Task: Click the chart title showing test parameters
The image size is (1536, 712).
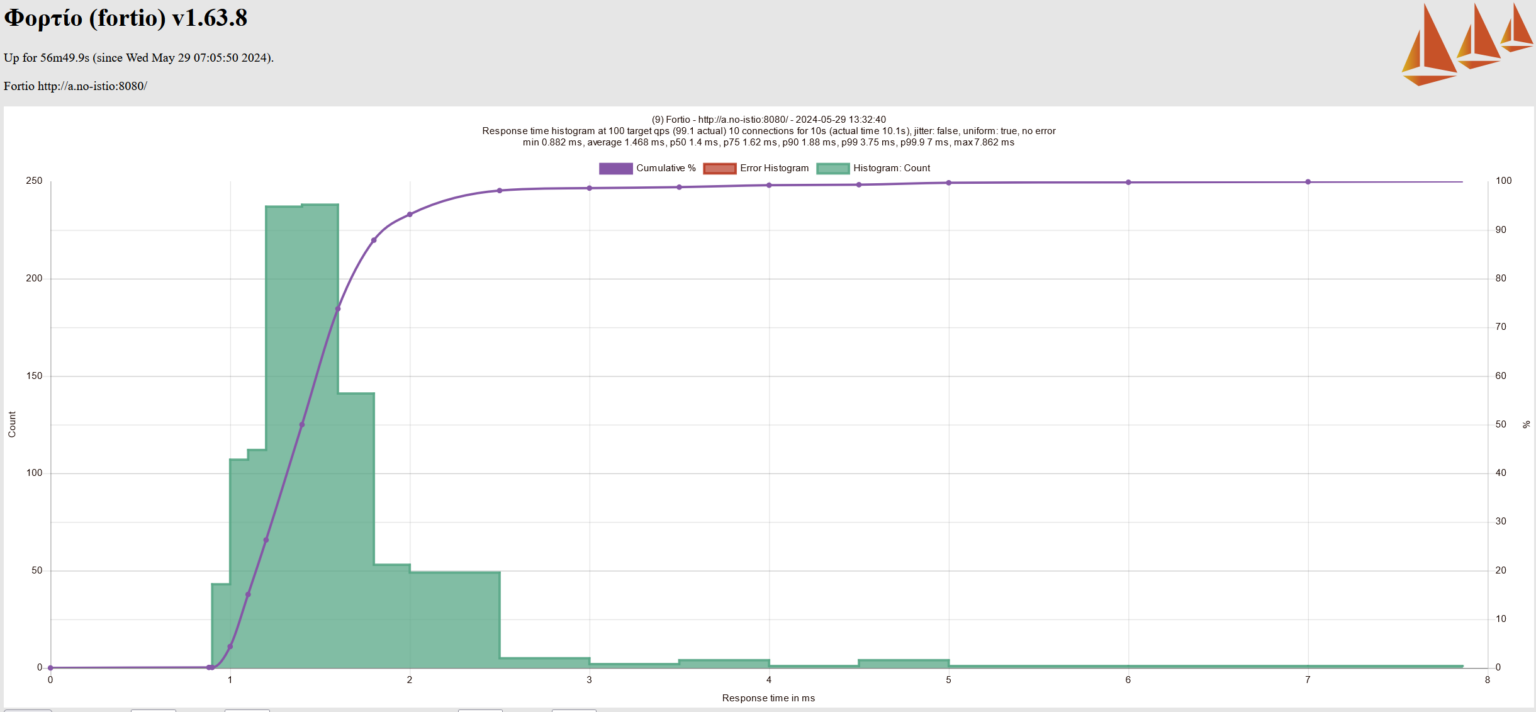Action: click(768, 130)
